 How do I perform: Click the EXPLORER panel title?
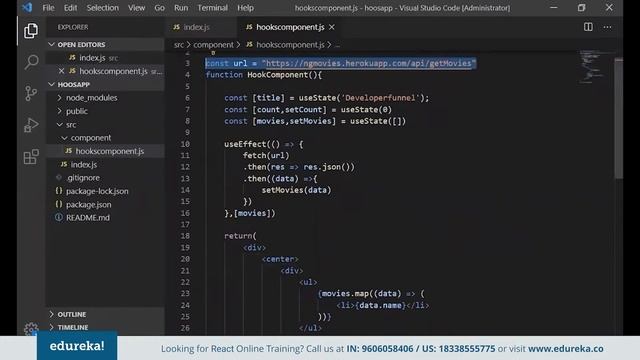[73, 27]
